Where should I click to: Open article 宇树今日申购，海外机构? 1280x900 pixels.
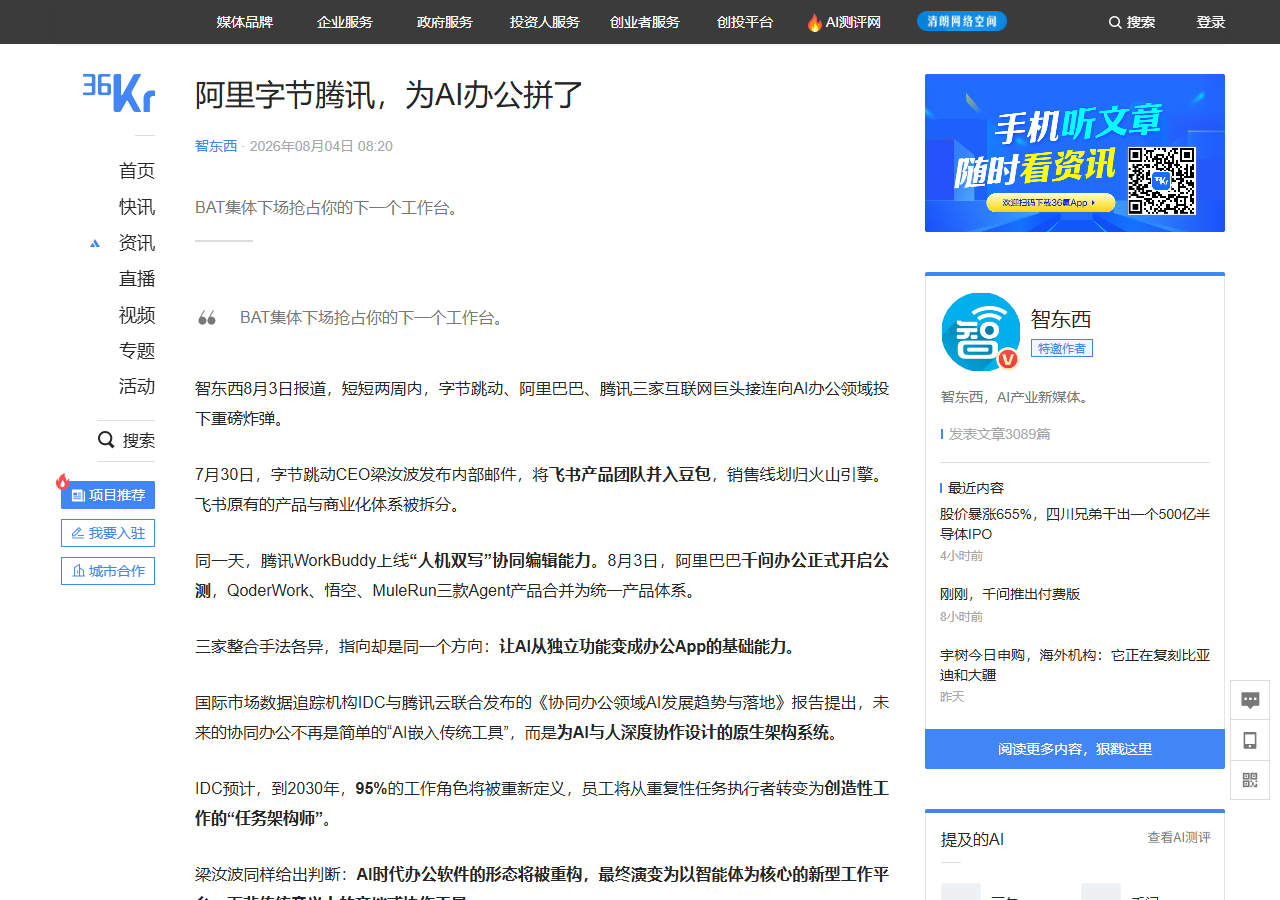click(1075, 665)
